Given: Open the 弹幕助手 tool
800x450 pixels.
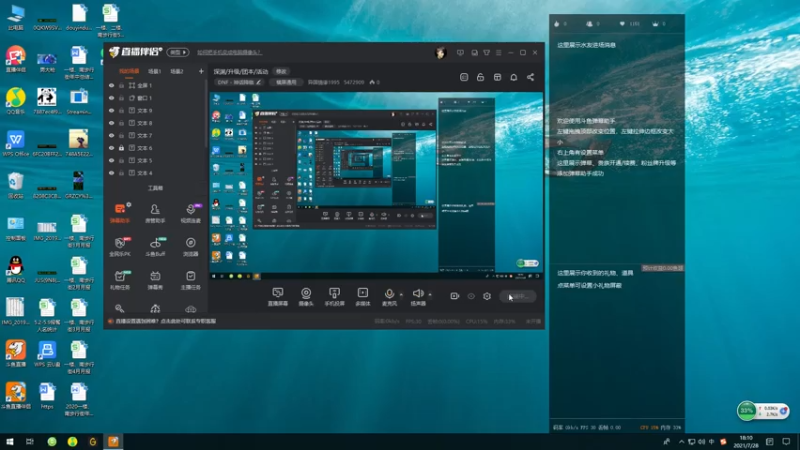Looking at the screenshot, I should pos(120,213).
